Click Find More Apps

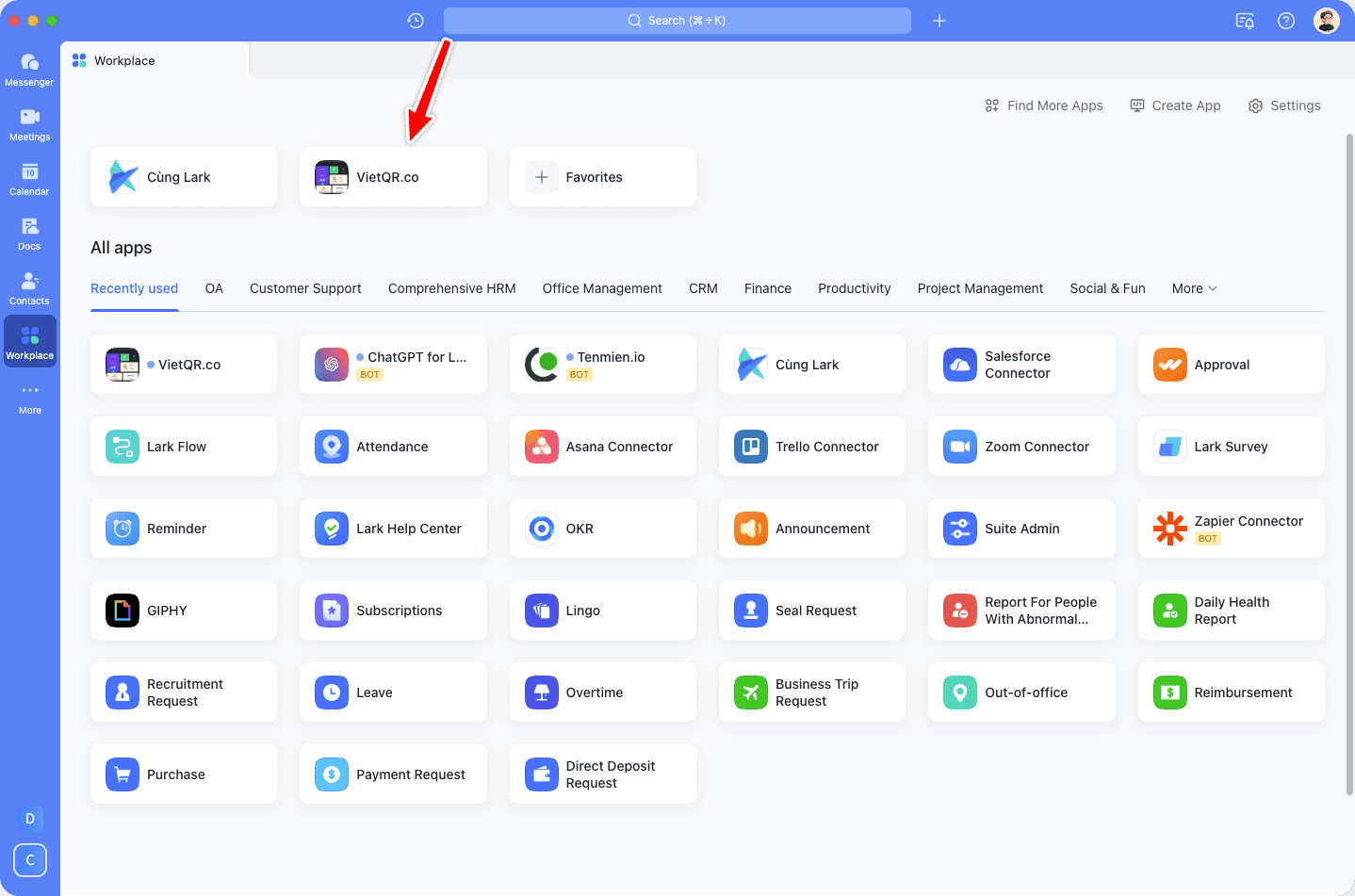[x=1044, y=106]
